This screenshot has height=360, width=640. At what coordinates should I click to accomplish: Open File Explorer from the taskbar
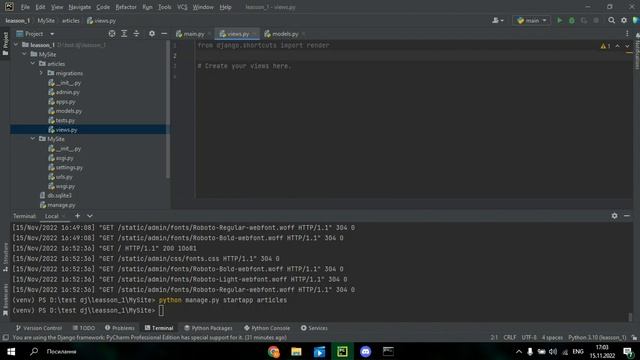[296, 351]
